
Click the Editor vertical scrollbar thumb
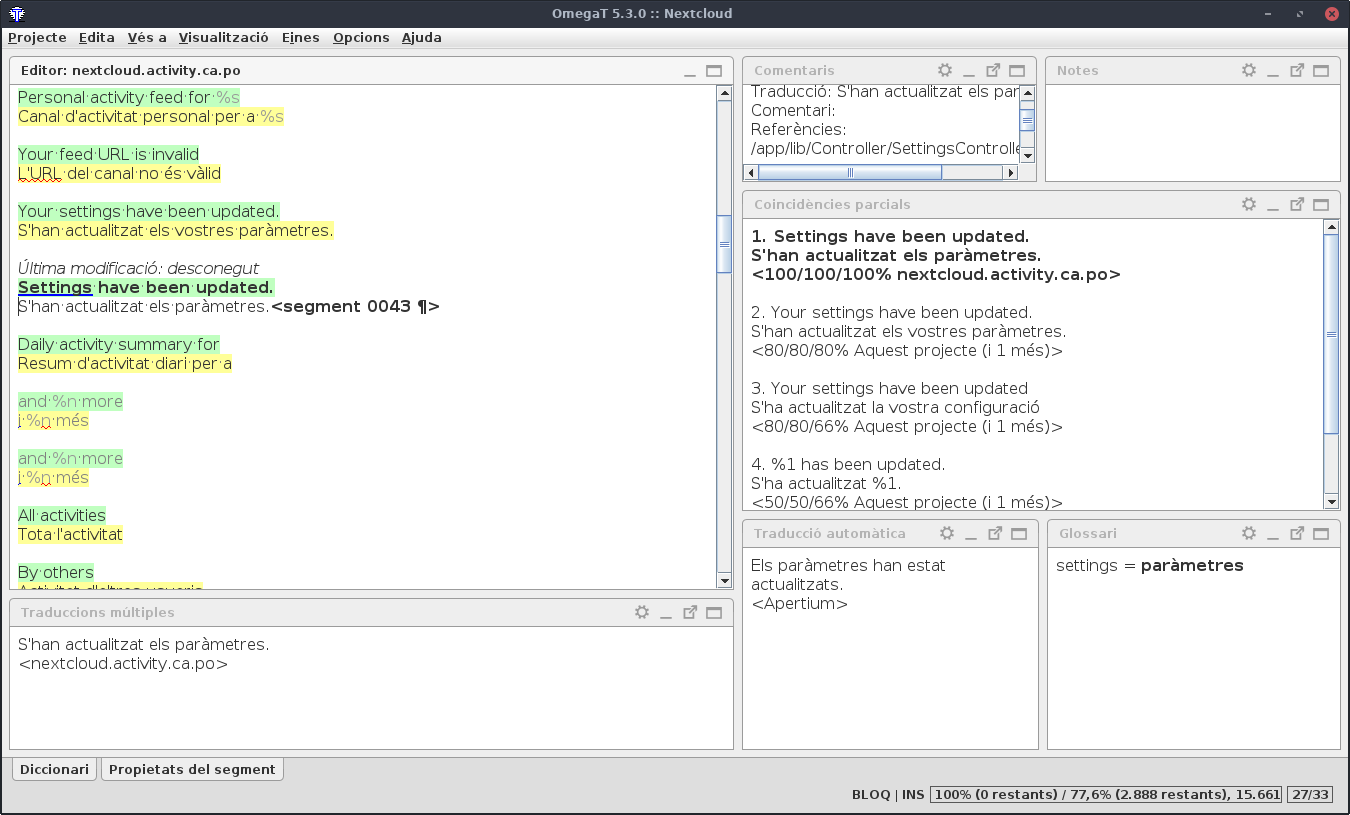point(725,243)
